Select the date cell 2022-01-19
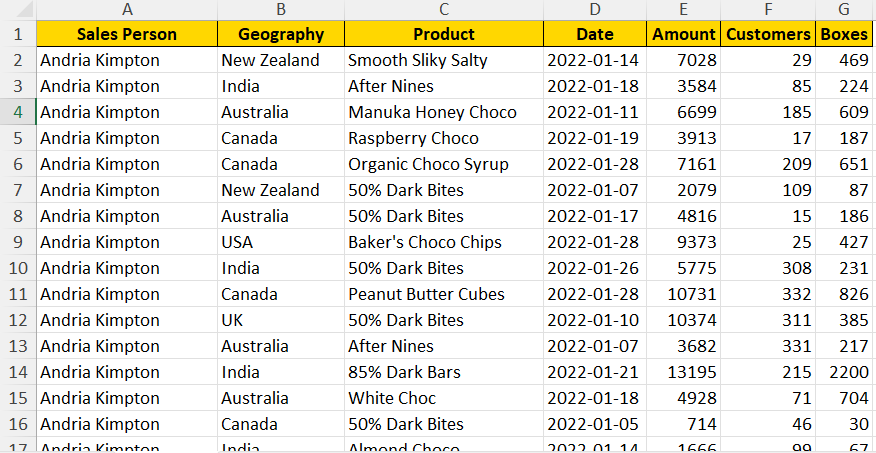This screenshot has width=876, height=453. click(595, 138)
